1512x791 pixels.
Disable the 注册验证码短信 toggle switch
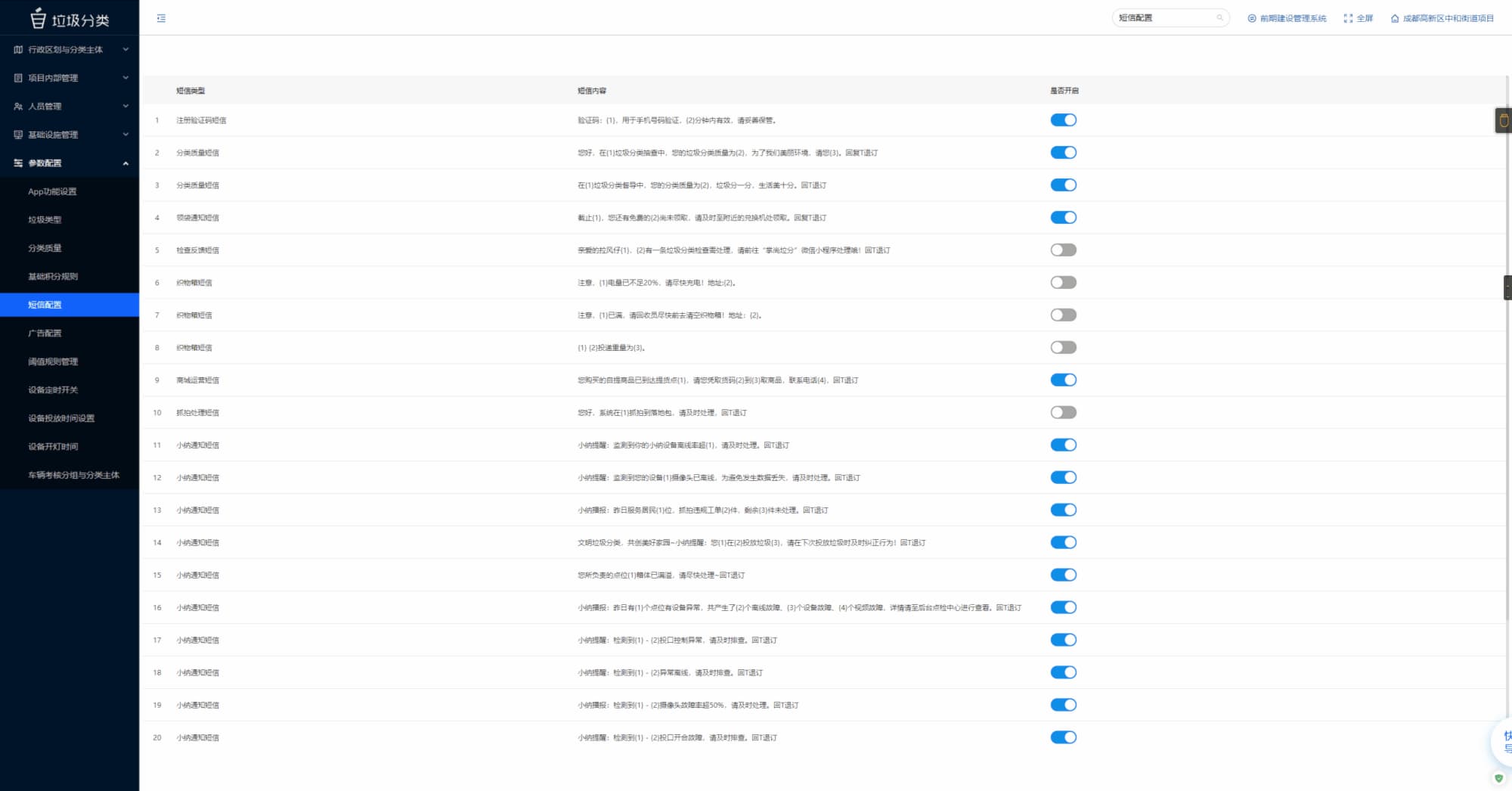pos(1063,120)
